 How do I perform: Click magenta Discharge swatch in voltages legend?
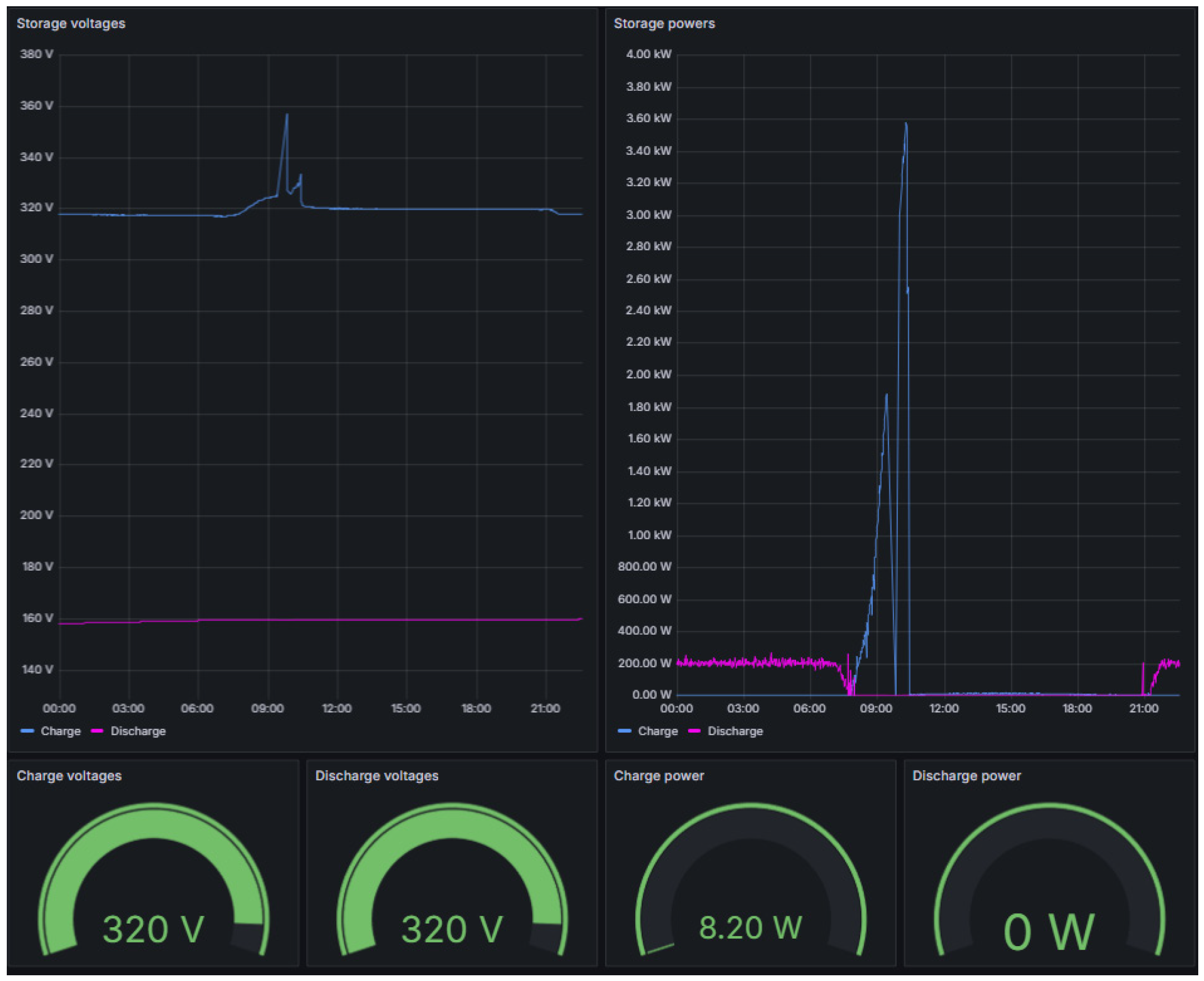[x=97, y=731]
